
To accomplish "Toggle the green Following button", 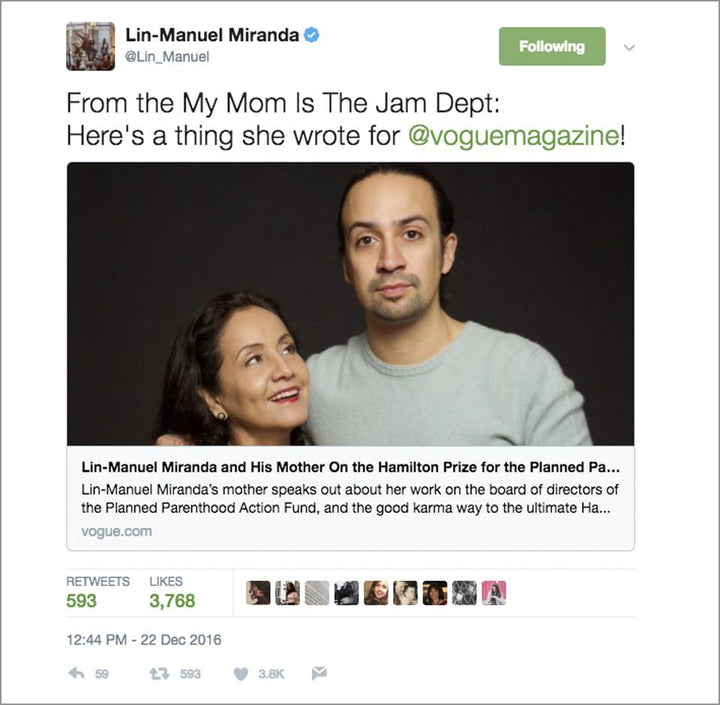I will tap(551, 46).
